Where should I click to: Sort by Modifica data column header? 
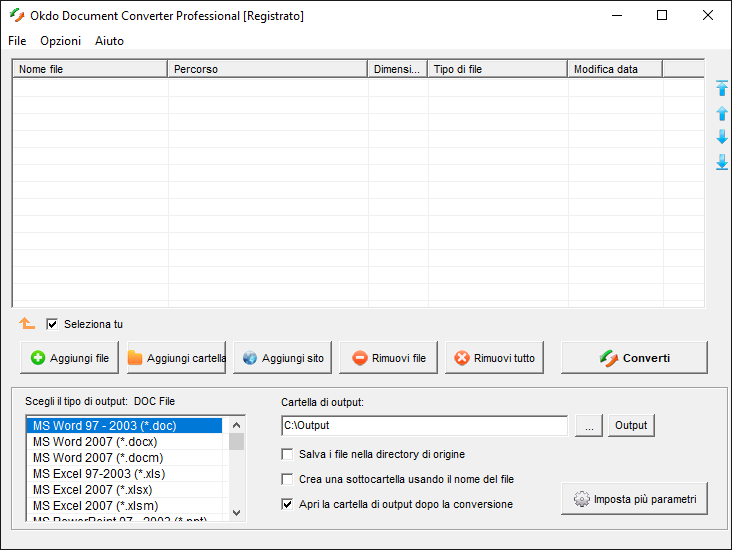click(615, 69)
